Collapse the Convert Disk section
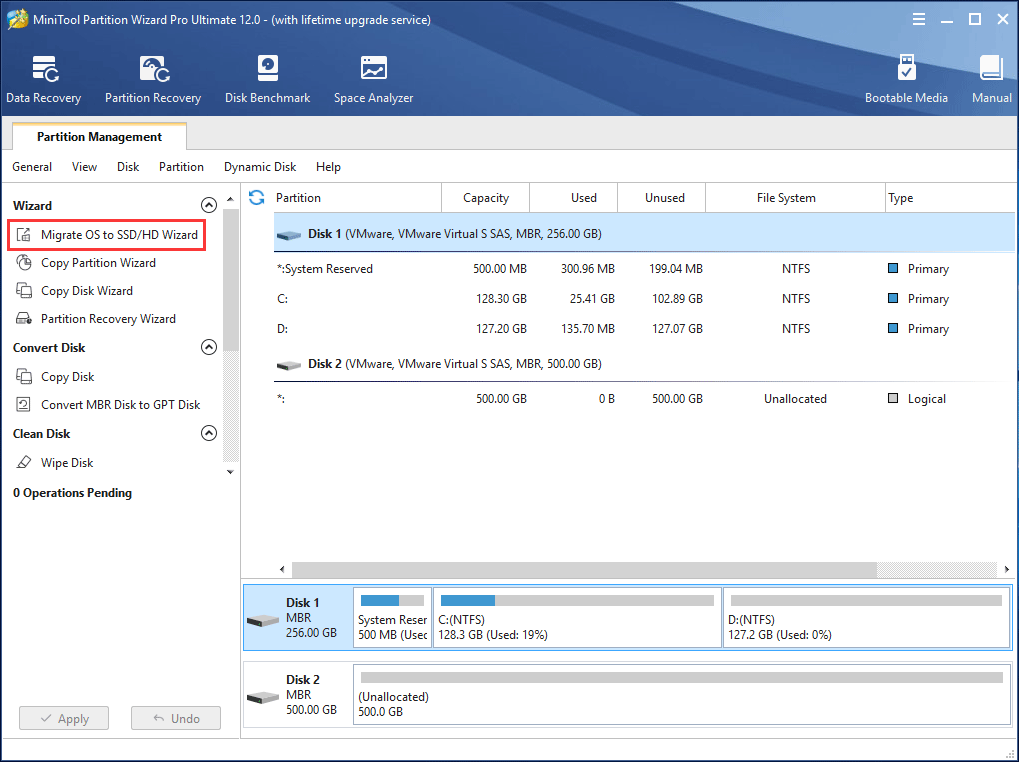Screen dimensions: 1019x762 [209, 348]
